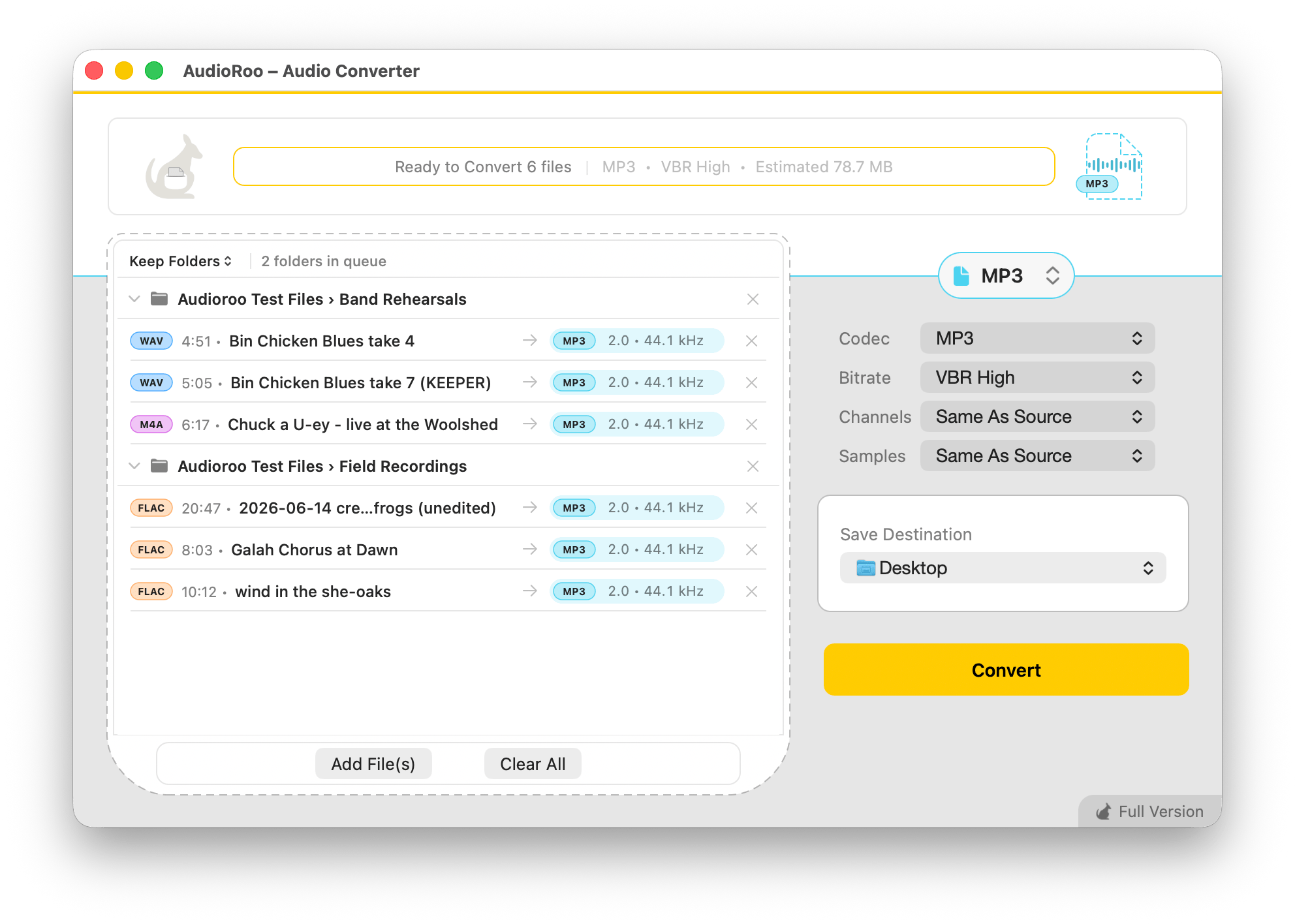Open the Full Version upgrade link
Viewport: 1295px width, 924px height.
click(1149, 811)
